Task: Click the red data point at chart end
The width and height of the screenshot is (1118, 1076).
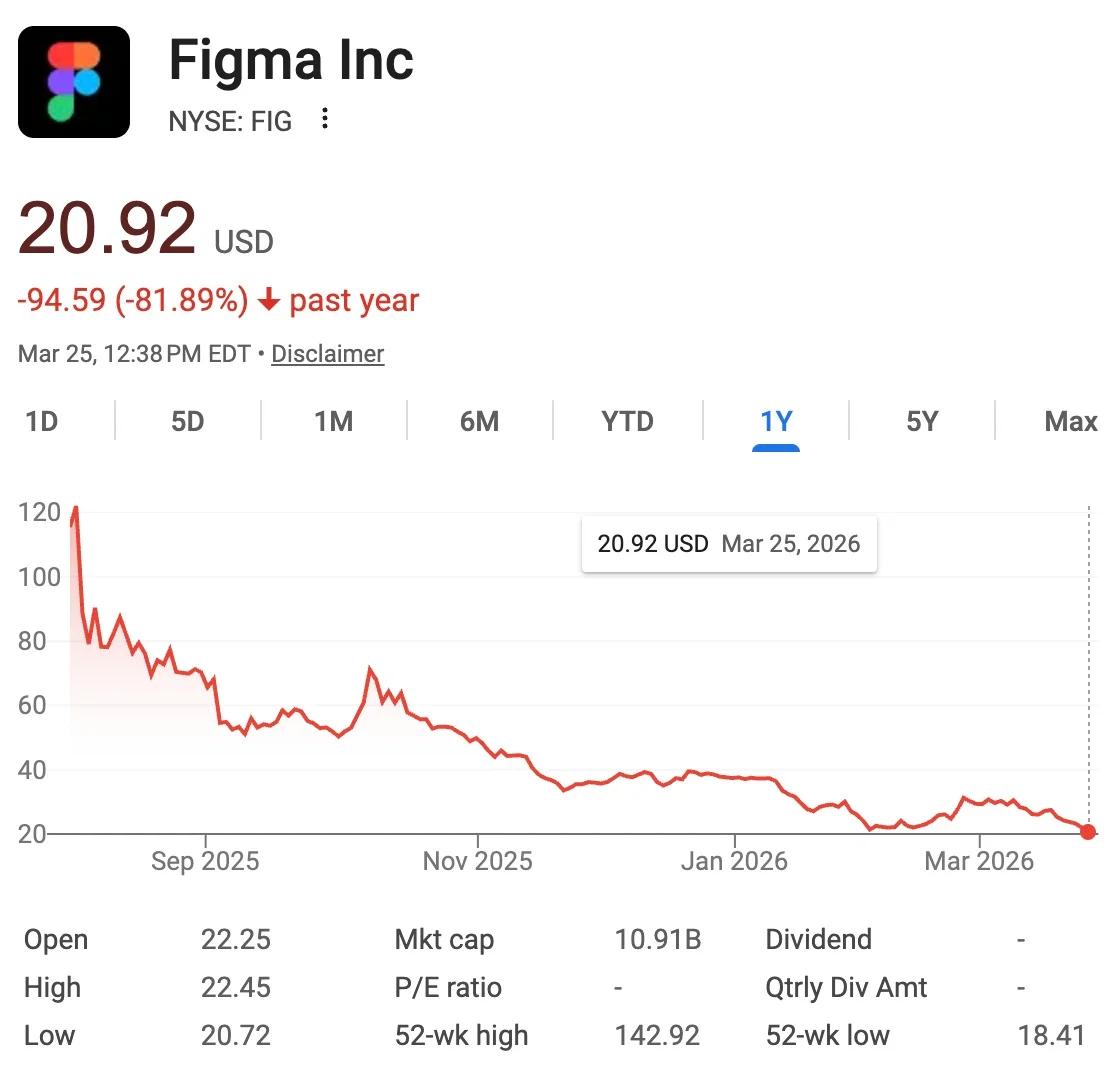Action: (1088, 831)
